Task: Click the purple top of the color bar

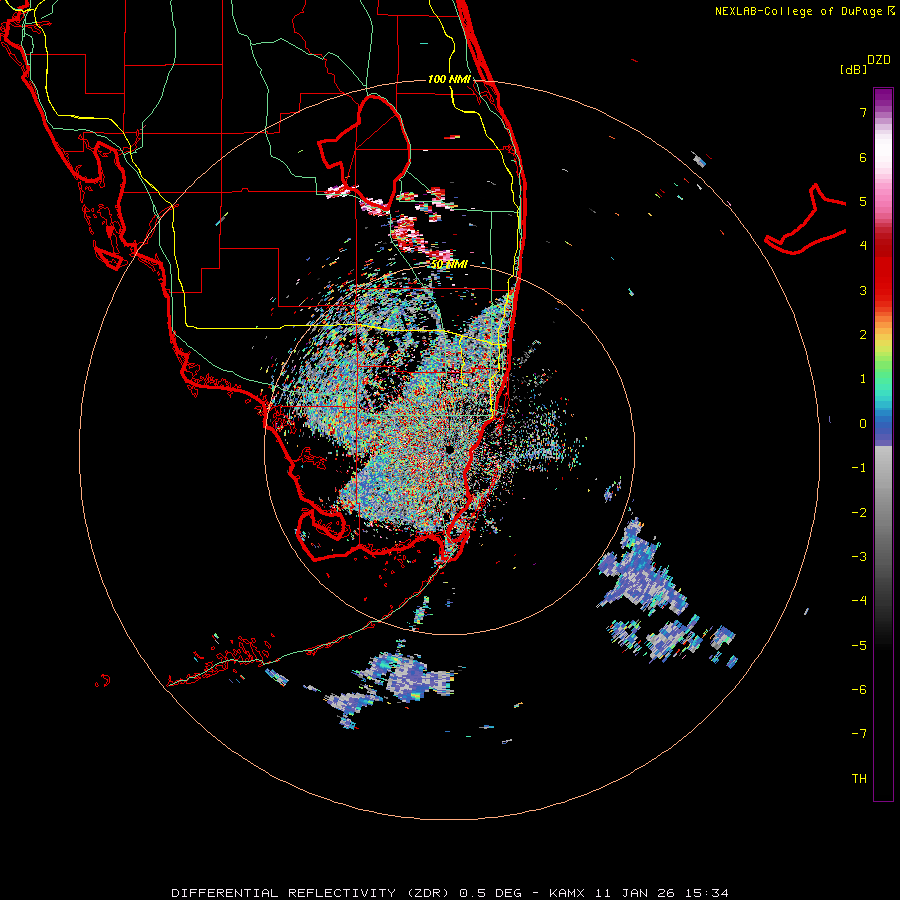Action: pos(883,98)
